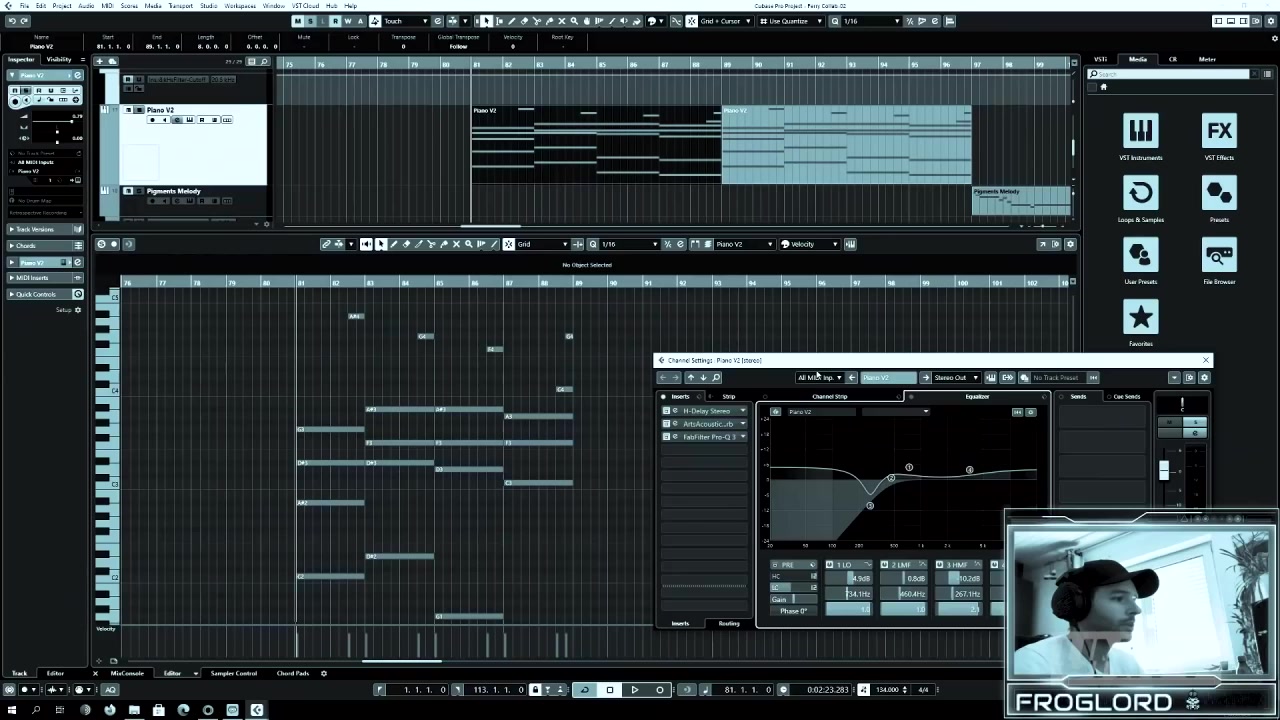Open VST Effects in the Media rack
Screen dimensions: 1280x720
(1219, 131)
